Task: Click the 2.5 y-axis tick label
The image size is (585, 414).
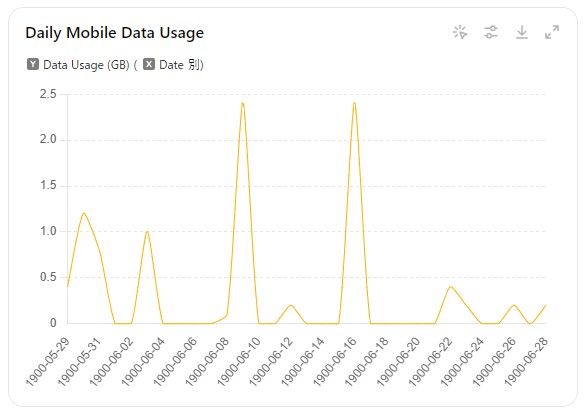Action: click(x=48, y=94)
